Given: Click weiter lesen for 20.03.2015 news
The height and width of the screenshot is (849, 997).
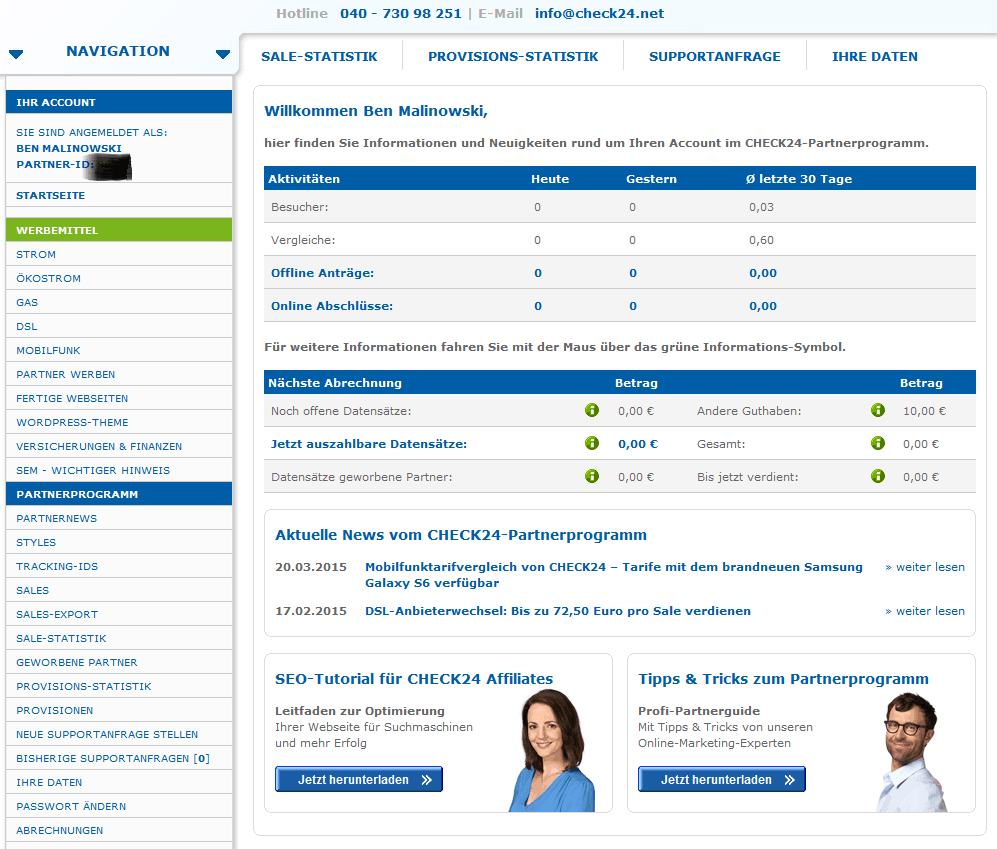Looking at the screenshot, I should [x=925, y=567].
